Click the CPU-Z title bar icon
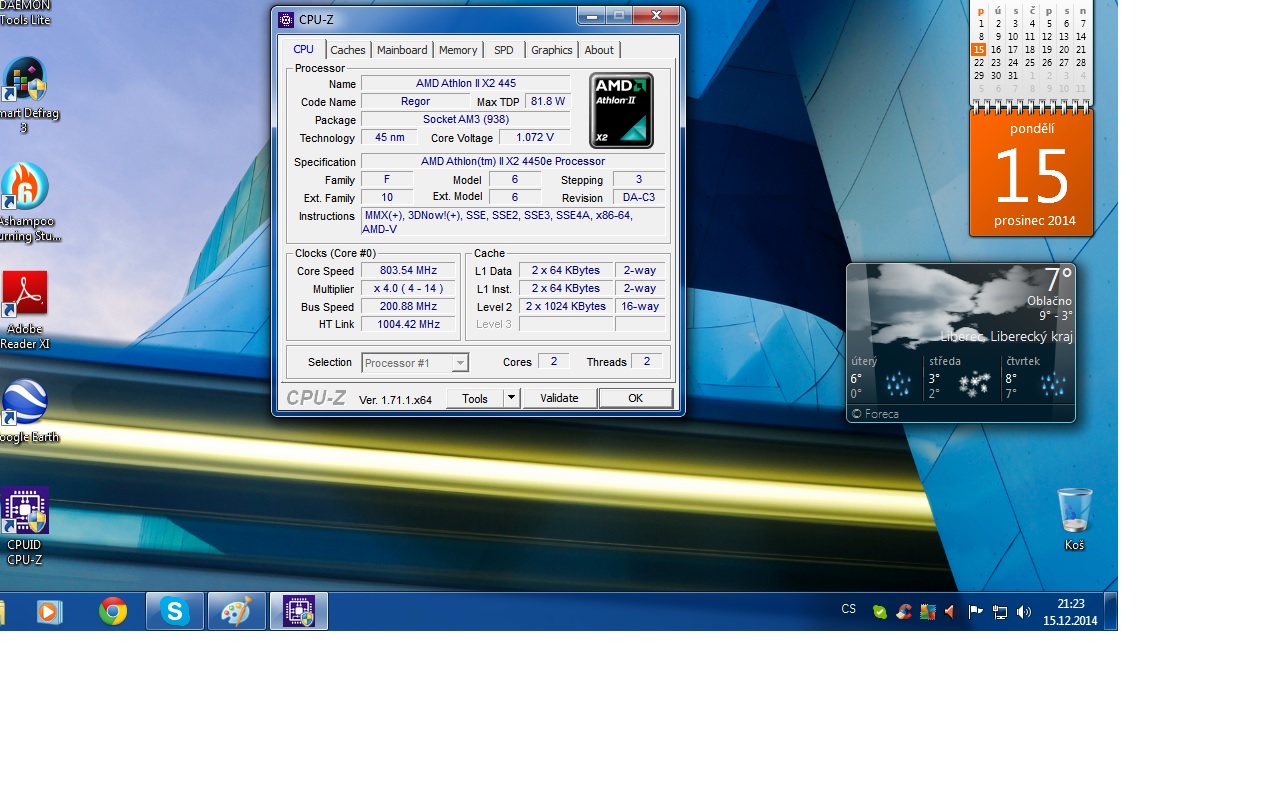1280x800 pixels. (286, 19)
